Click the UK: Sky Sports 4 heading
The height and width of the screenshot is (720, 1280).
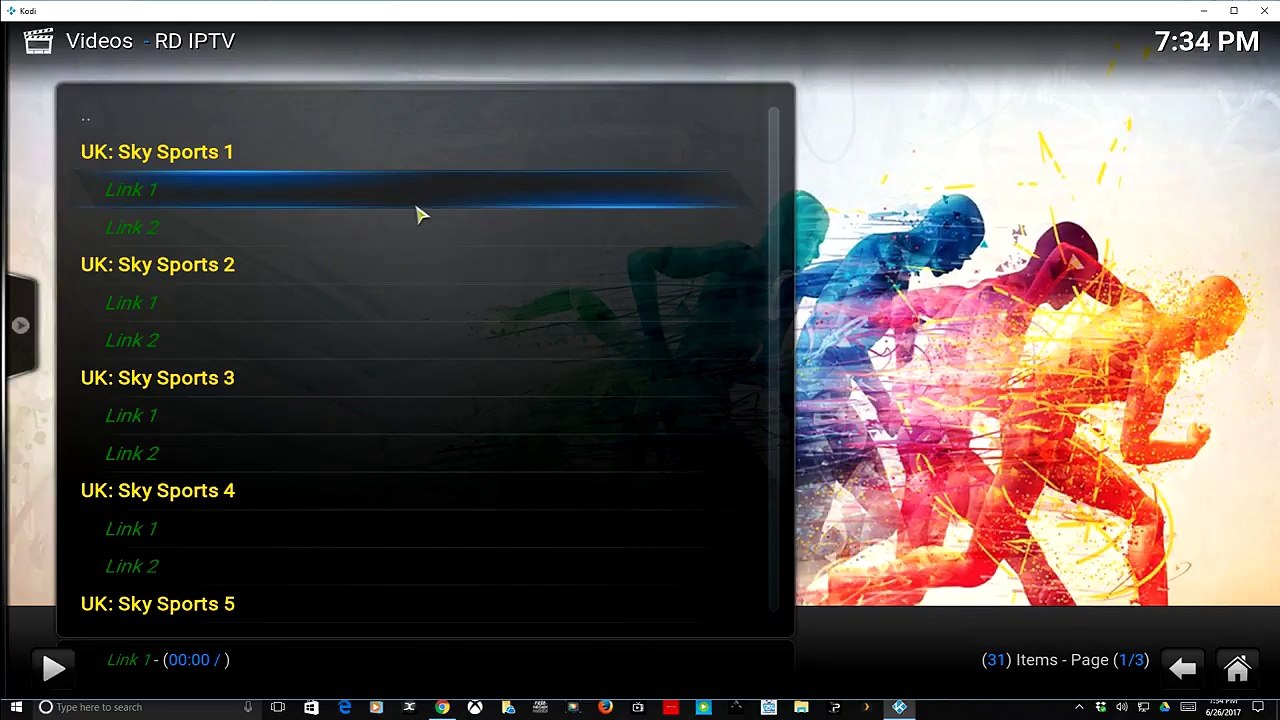coord(158,491)
